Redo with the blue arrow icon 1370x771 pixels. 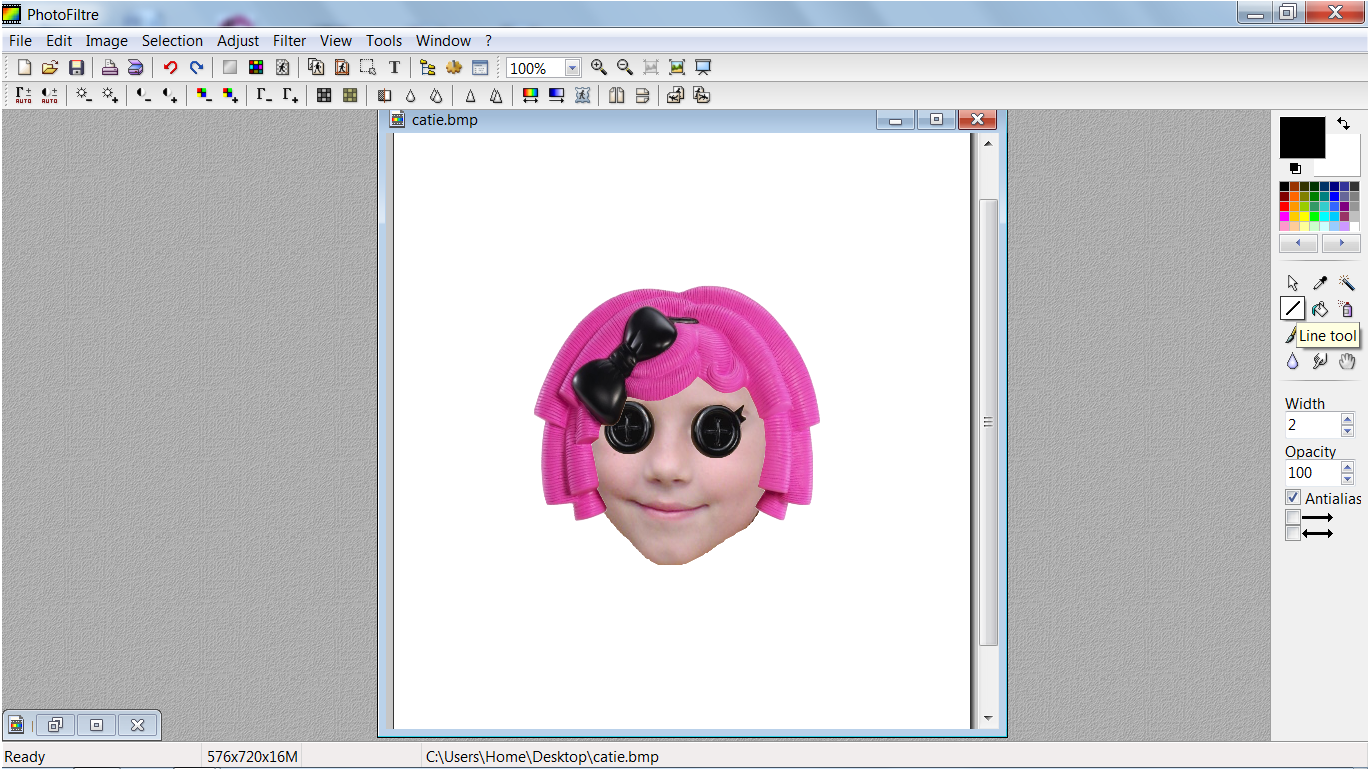click(196, 68)
